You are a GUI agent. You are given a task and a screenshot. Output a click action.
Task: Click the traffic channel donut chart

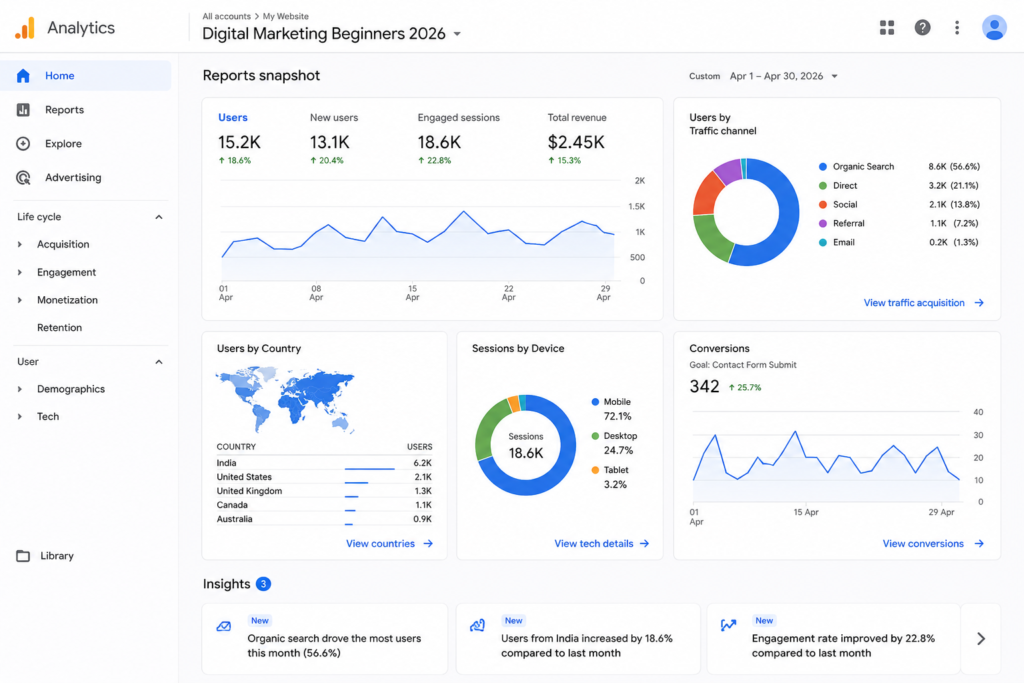[x=746, y=212]
